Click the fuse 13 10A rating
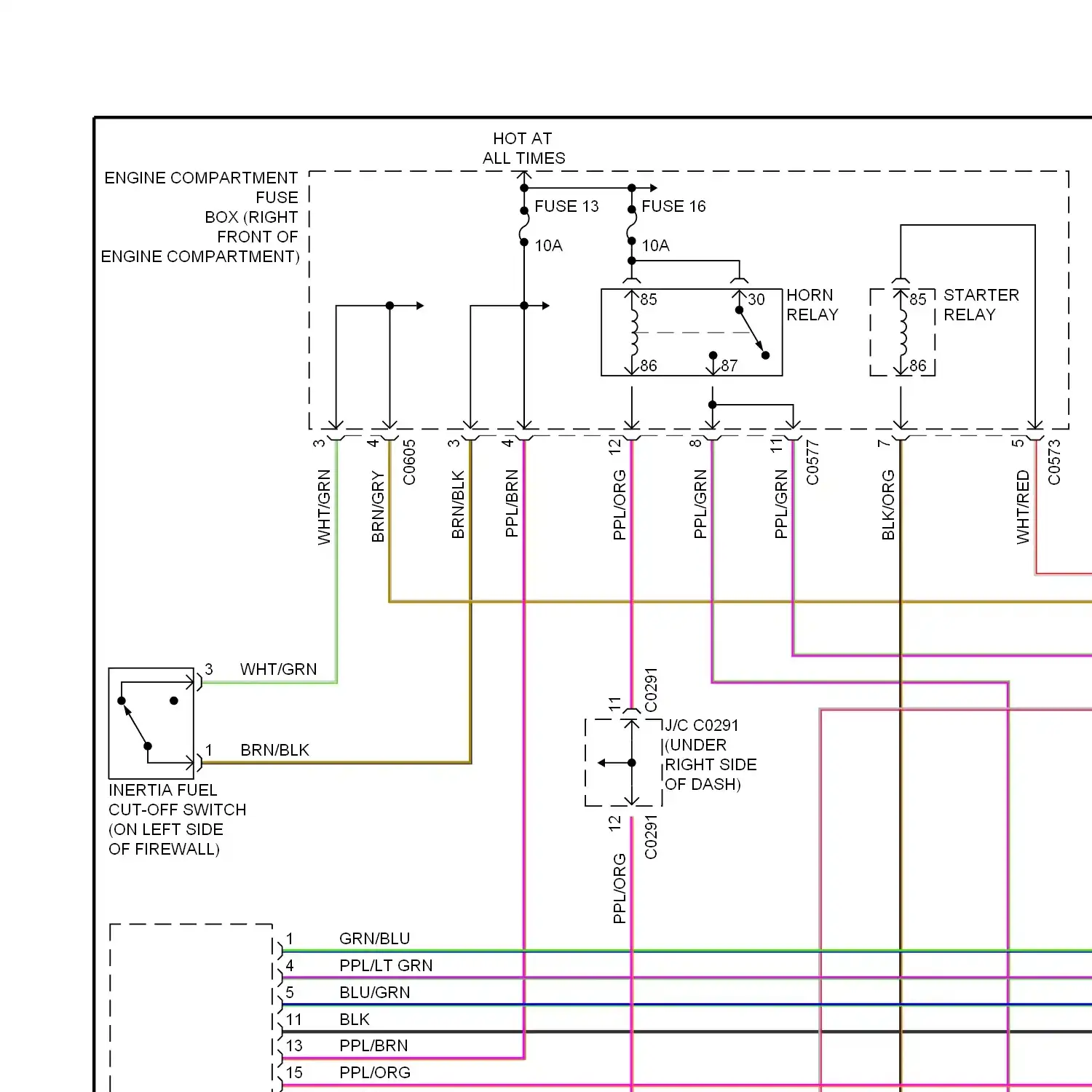Screen dimensions: 1092x1092 click(549, 246)
